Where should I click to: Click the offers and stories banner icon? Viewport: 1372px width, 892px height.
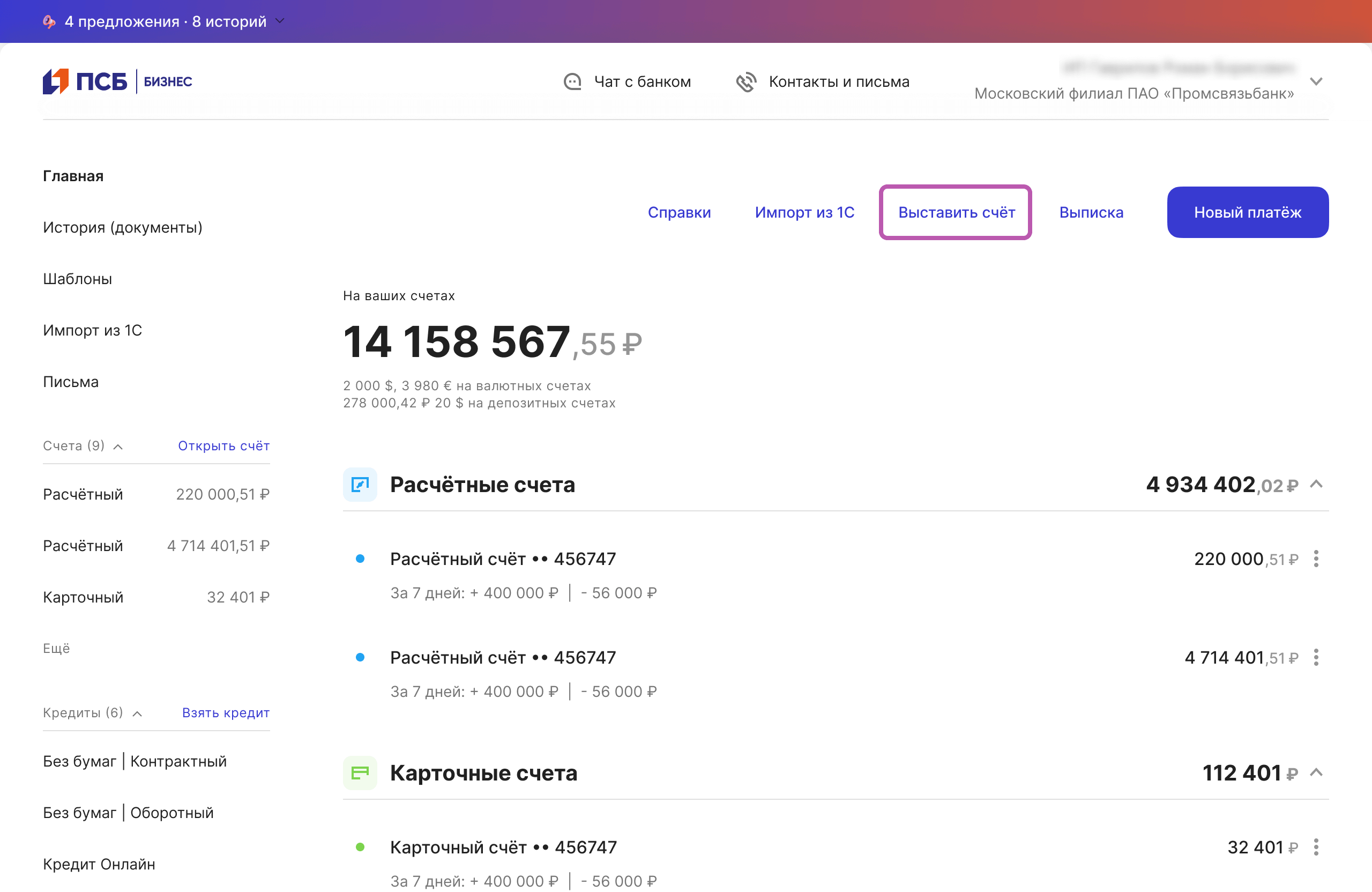click(50, 21)
